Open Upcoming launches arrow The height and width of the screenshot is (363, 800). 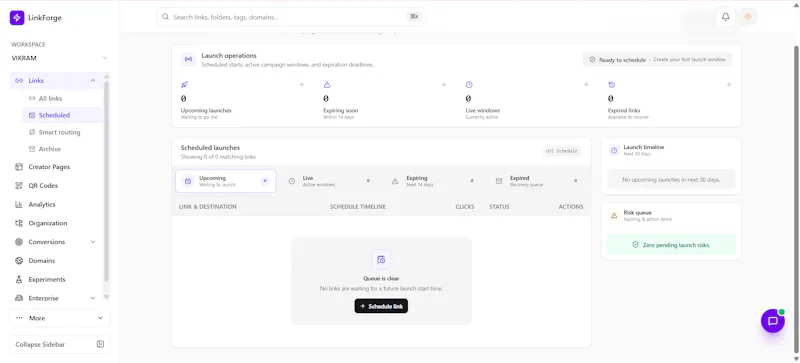click(x=301, y=85)
